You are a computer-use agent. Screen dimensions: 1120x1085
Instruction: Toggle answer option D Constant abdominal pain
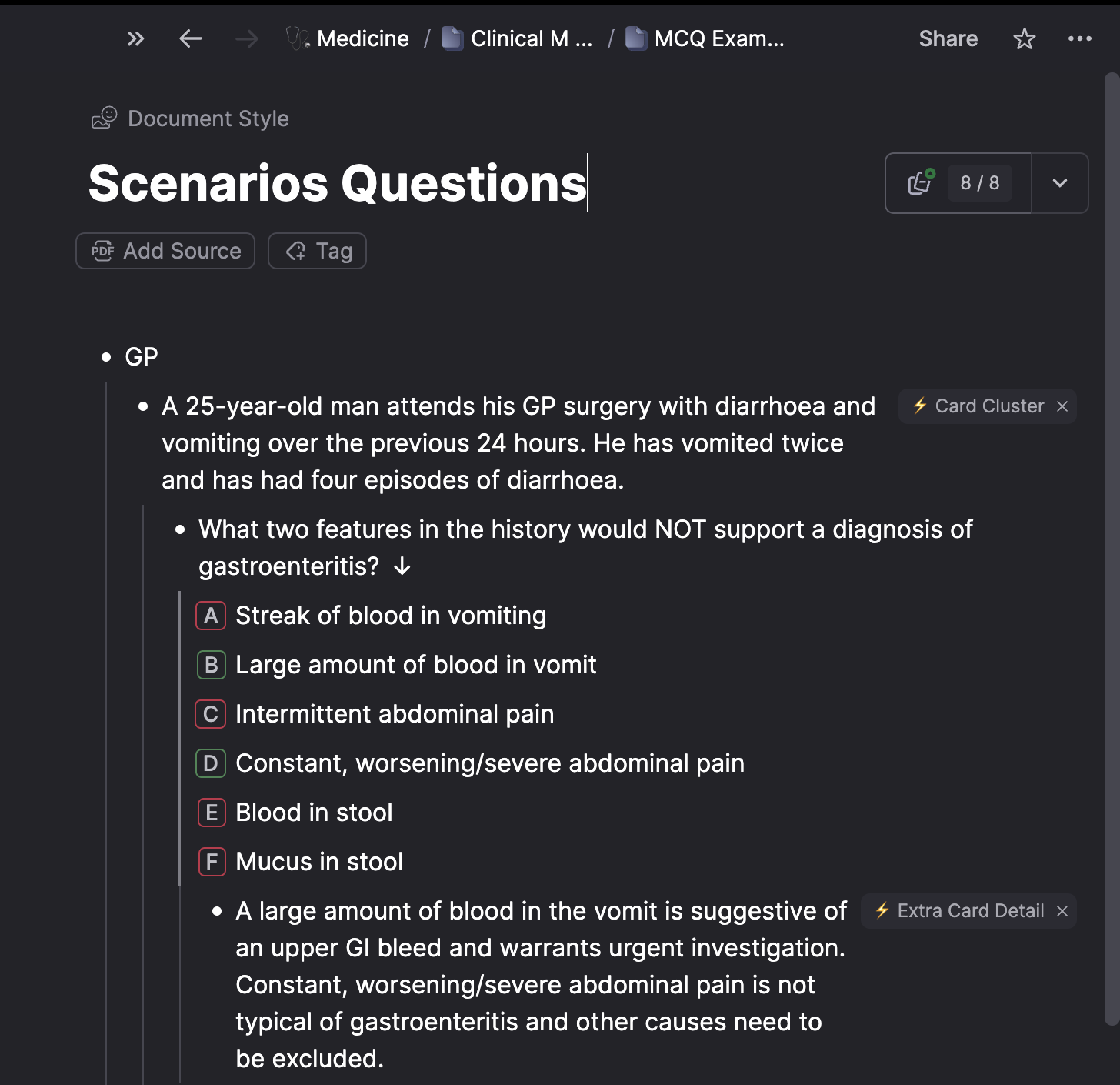point(211,763)
